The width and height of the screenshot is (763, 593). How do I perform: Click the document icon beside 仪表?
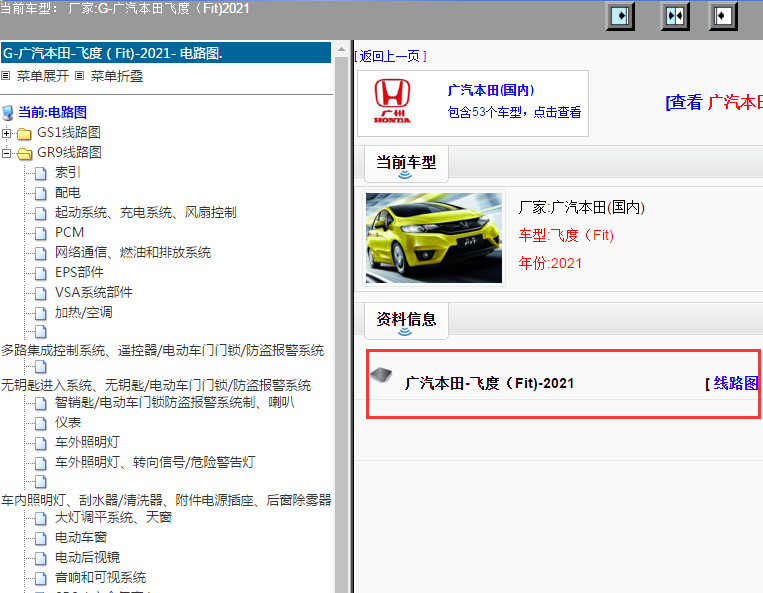tap(41, 423)
